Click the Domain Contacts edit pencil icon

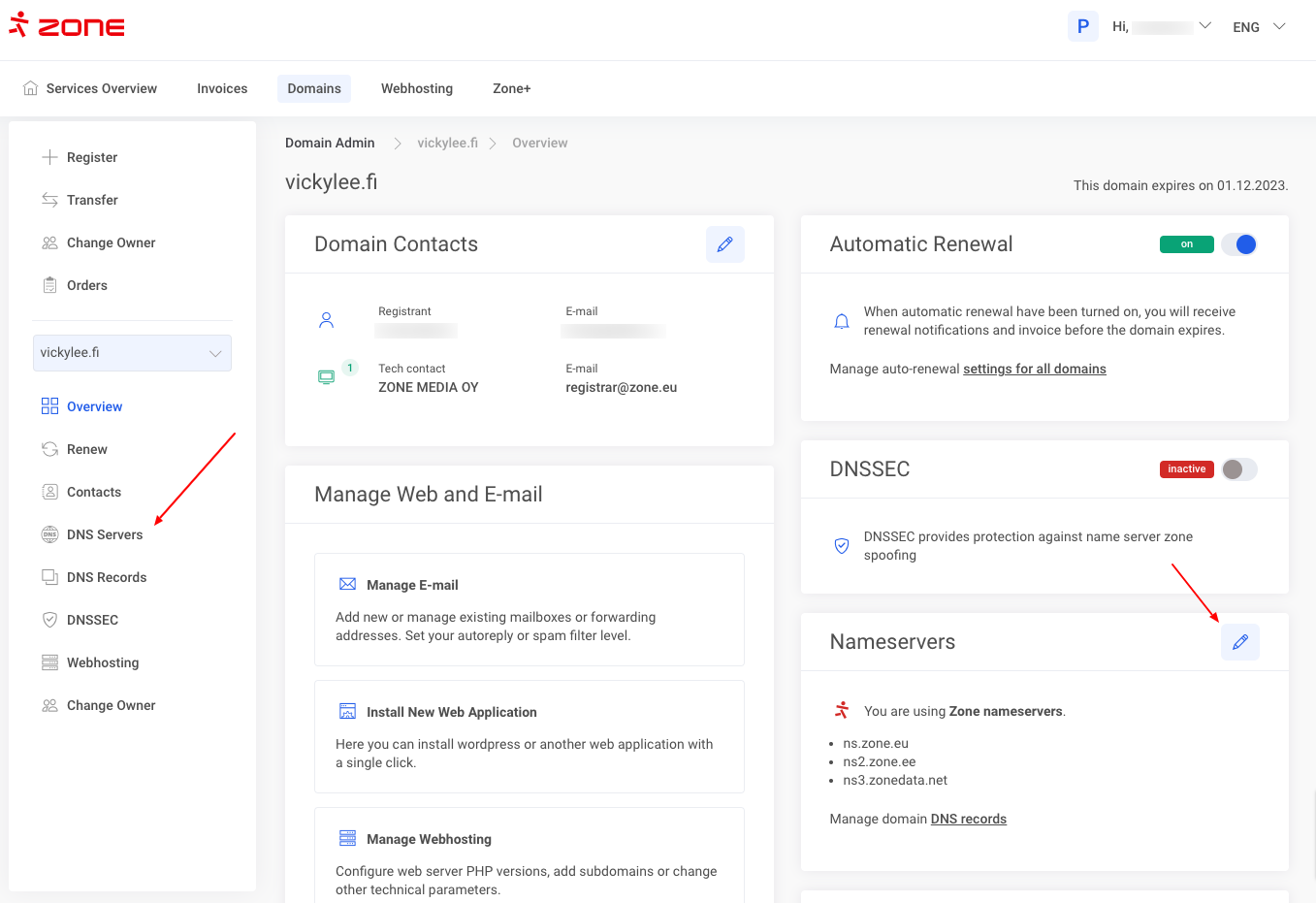coord(724,244)
